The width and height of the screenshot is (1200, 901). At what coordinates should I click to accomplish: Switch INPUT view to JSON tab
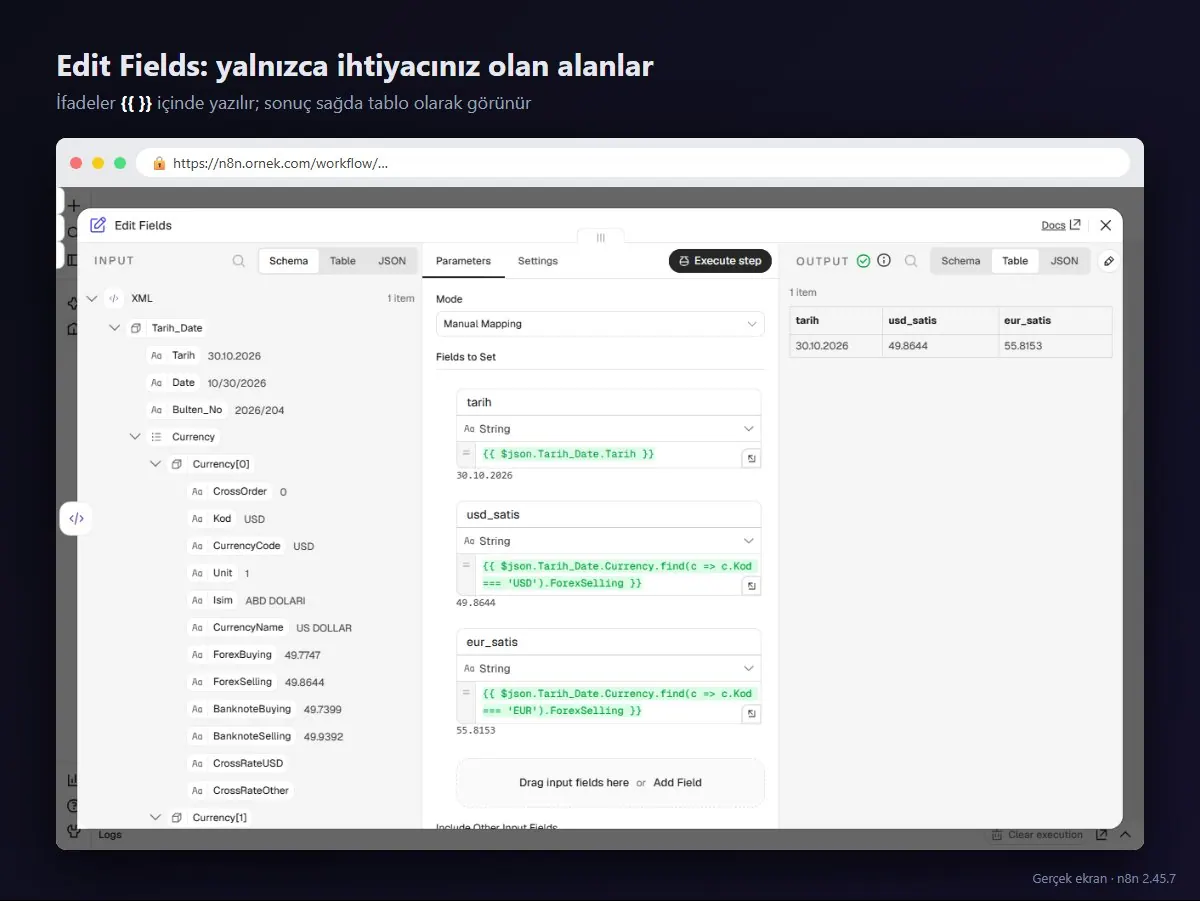392,261
